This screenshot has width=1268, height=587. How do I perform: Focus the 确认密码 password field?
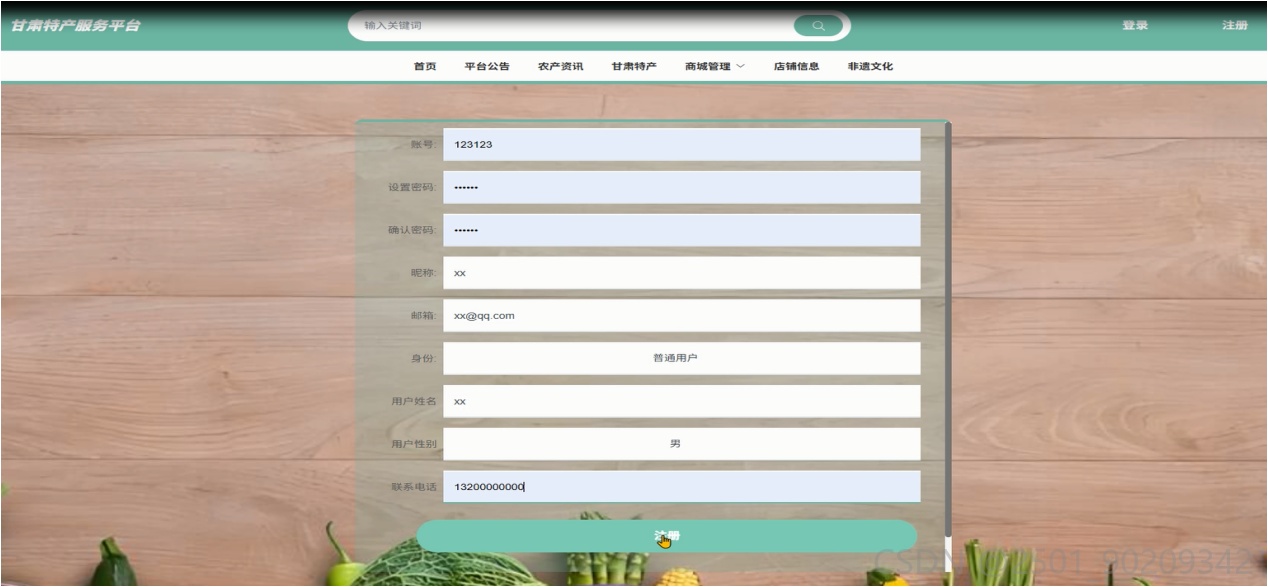click(682, 230)
